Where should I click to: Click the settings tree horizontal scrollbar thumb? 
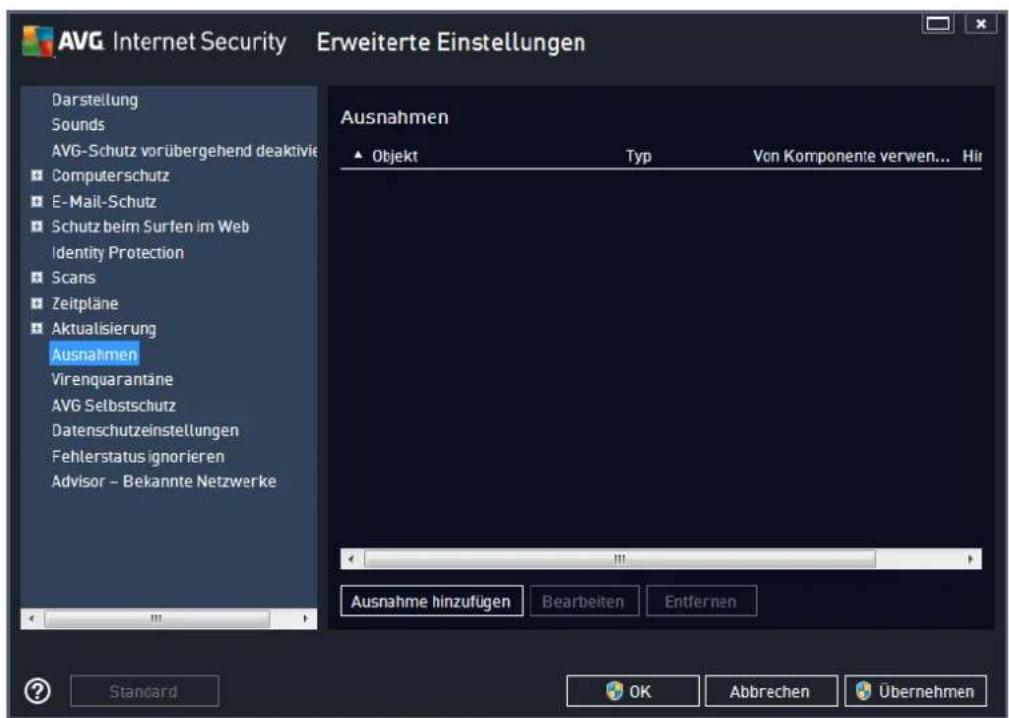[157, 619]
